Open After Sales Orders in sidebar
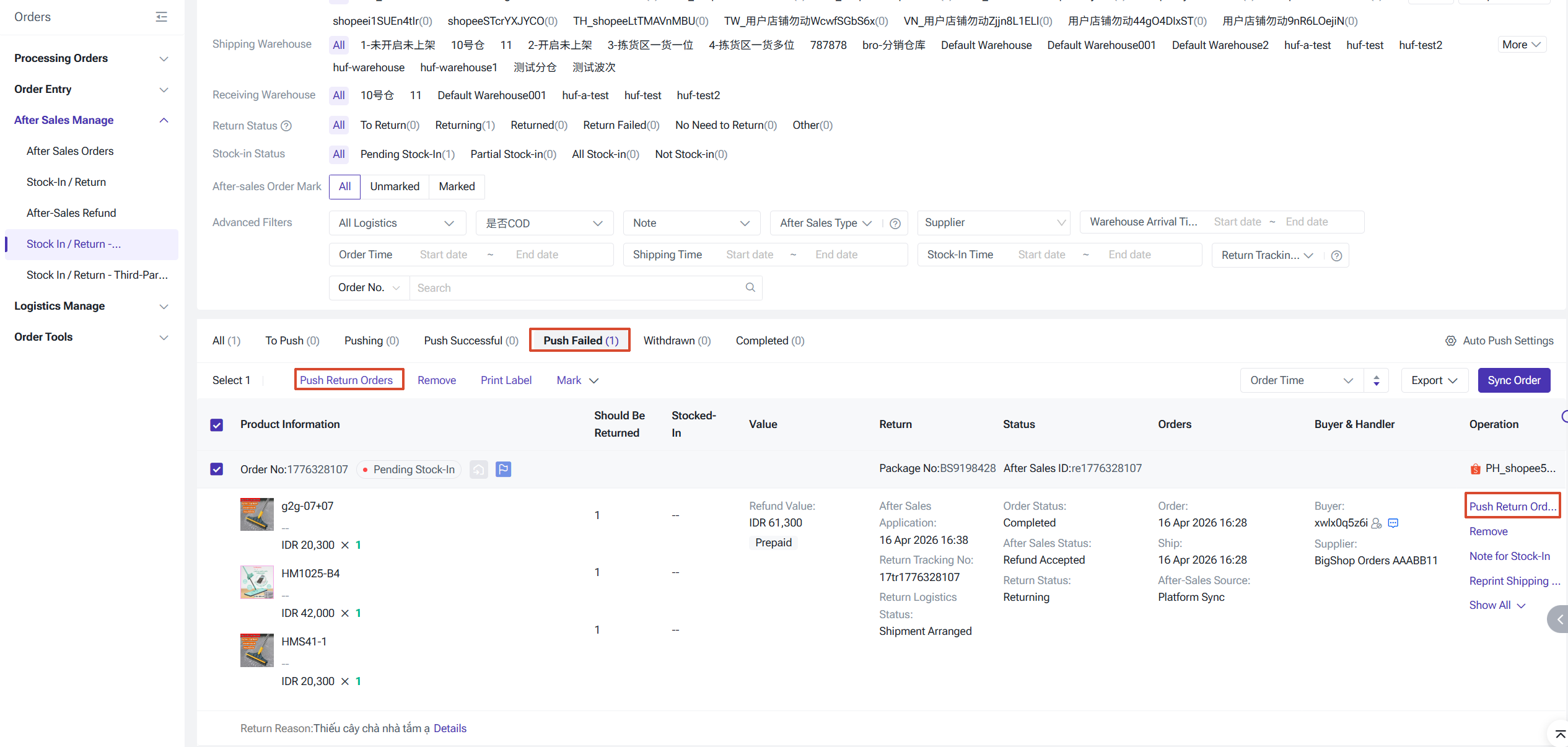 [x=70, y=151]
